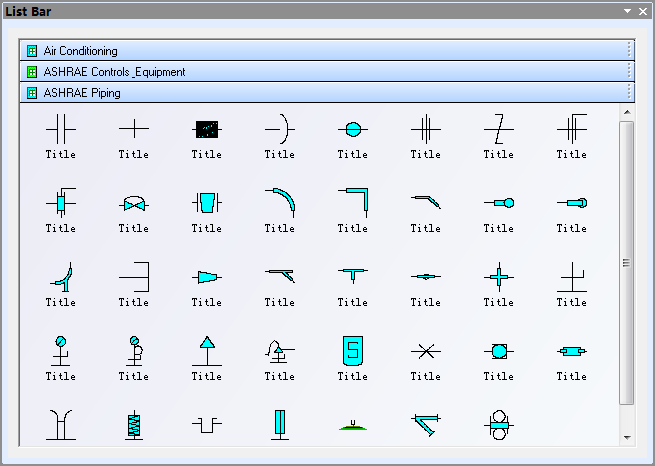Image resolution: width=655 pixels, height=466 pixels.
Task: Select the cyan cross fitting symbol
Action: click(x=498, y=276)
